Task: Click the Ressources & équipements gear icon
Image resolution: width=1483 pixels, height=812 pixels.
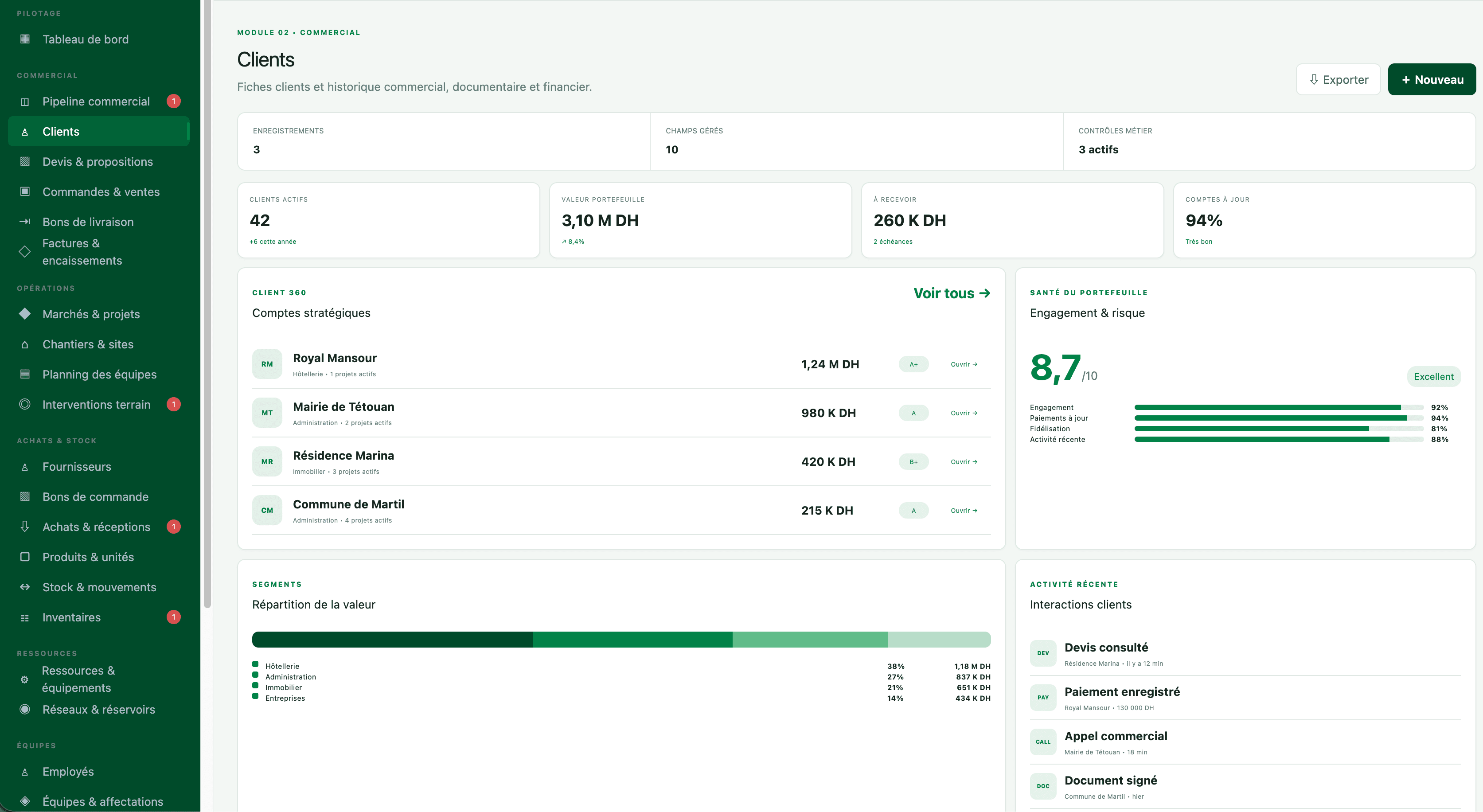Action: 25,679
